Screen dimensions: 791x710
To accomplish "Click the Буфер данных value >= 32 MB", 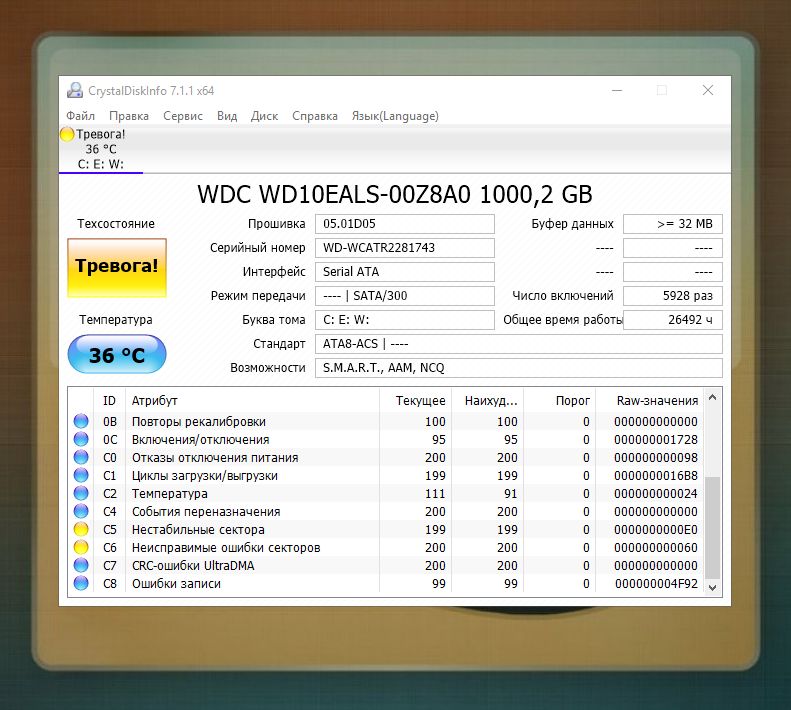I will [673, 224].
